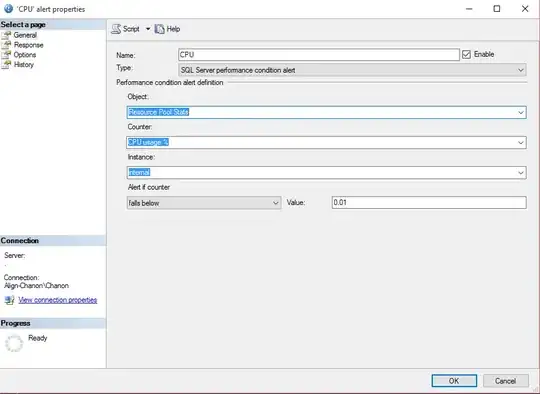Viewport: 540px width, 394px height.
Task: Minimize the alert properties window
Action: 469,9
